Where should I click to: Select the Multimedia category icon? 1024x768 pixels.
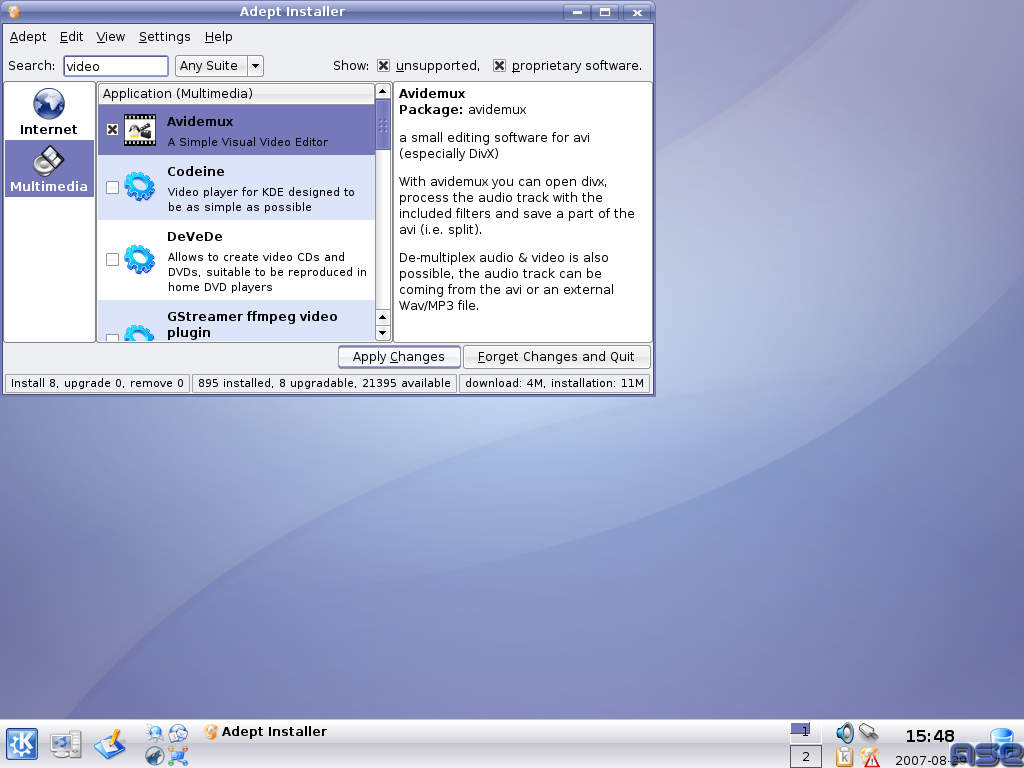49,160
